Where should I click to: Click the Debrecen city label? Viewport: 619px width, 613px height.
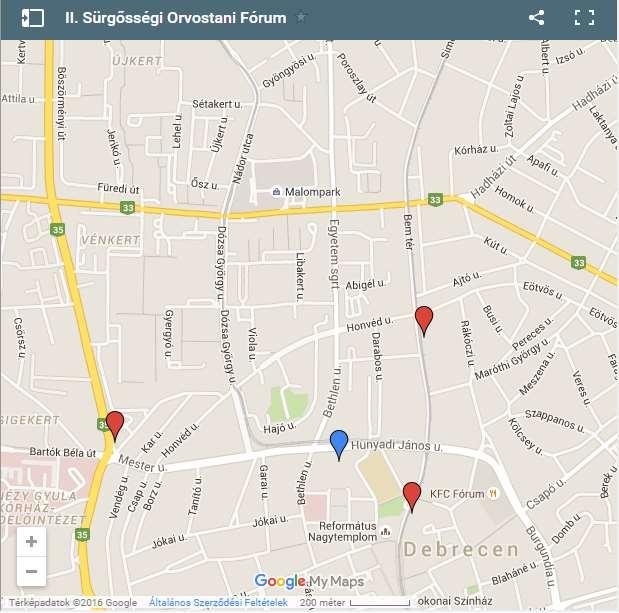coord(461,550)
